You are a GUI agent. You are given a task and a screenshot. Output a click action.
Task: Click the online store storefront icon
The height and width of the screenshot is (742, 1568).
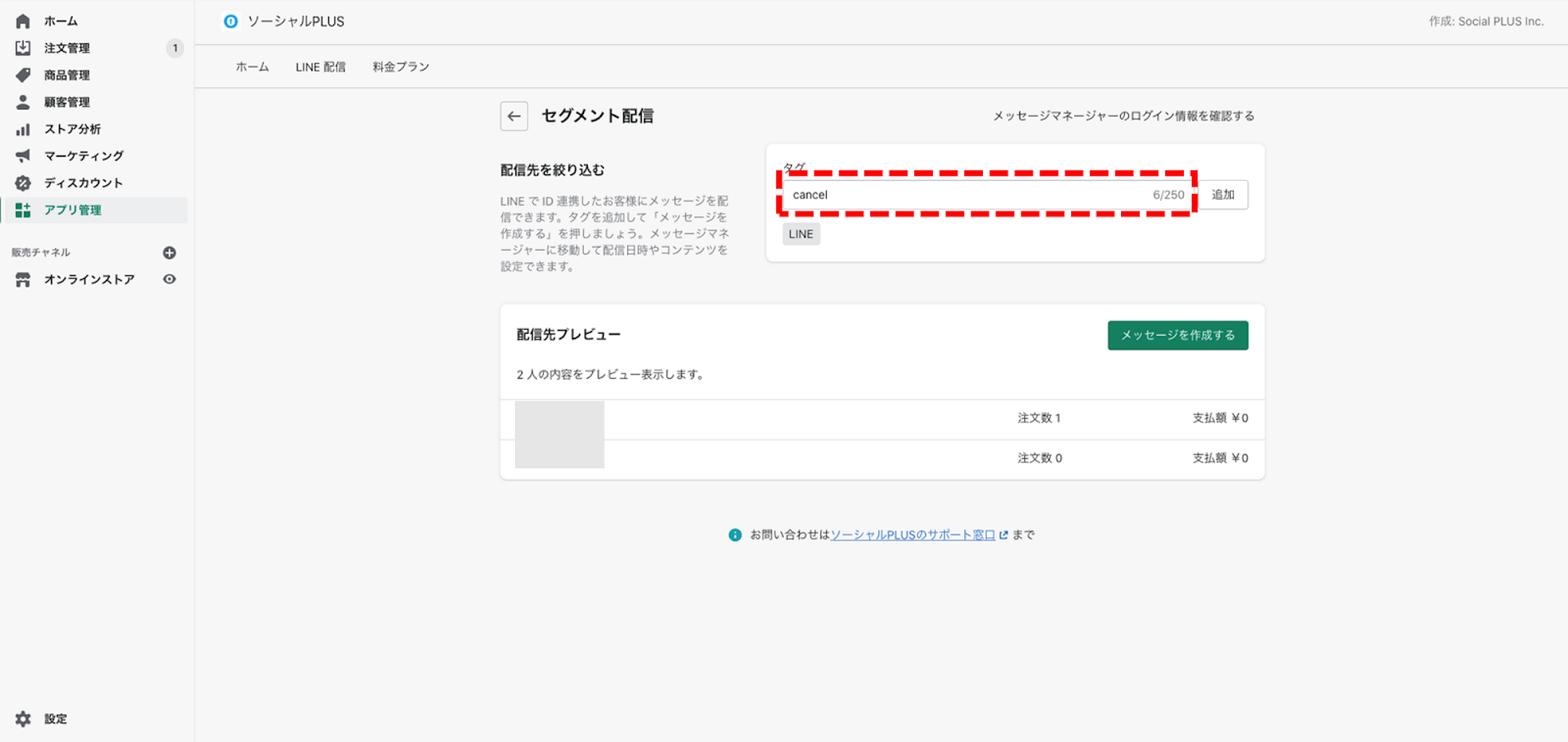[x=23, y=280]
